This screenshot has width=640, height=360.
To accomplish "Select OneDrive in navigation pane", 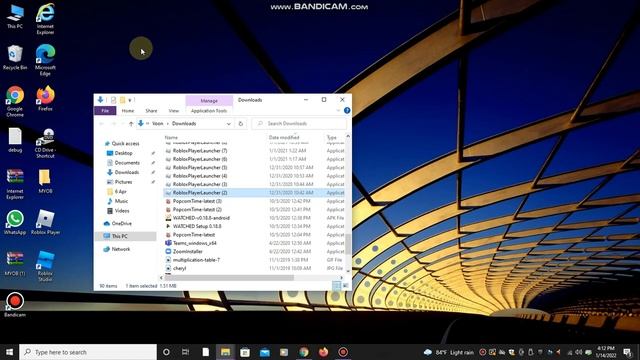I will [x=122, y=223].
